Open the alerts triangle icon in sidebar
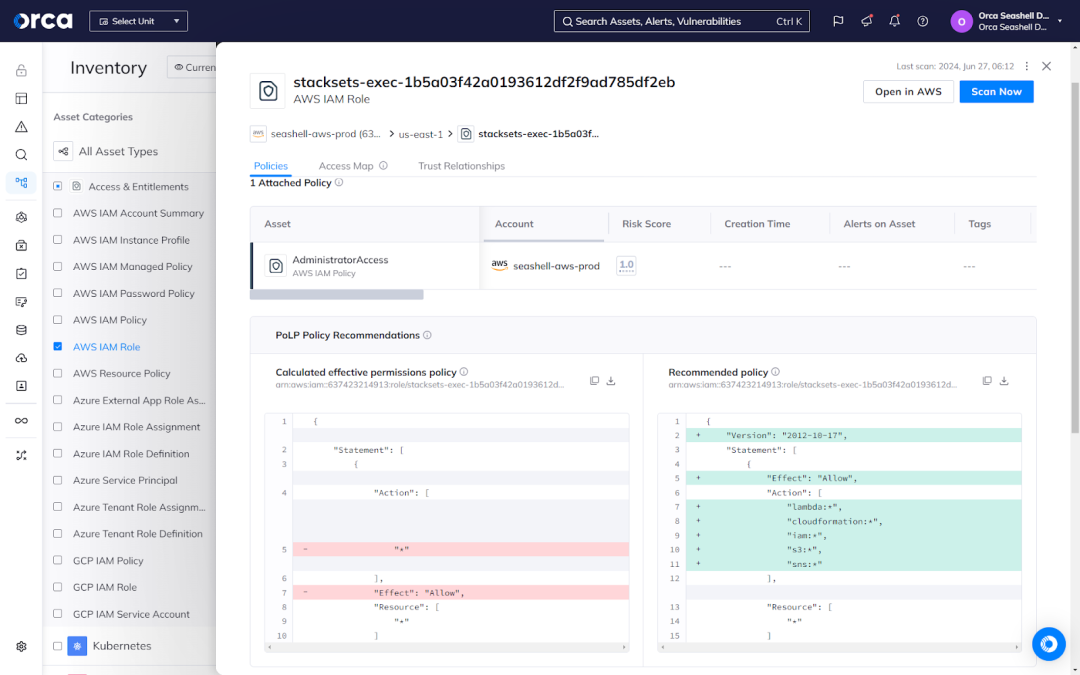Screen dimensions: 1080x675 [21, 127]
